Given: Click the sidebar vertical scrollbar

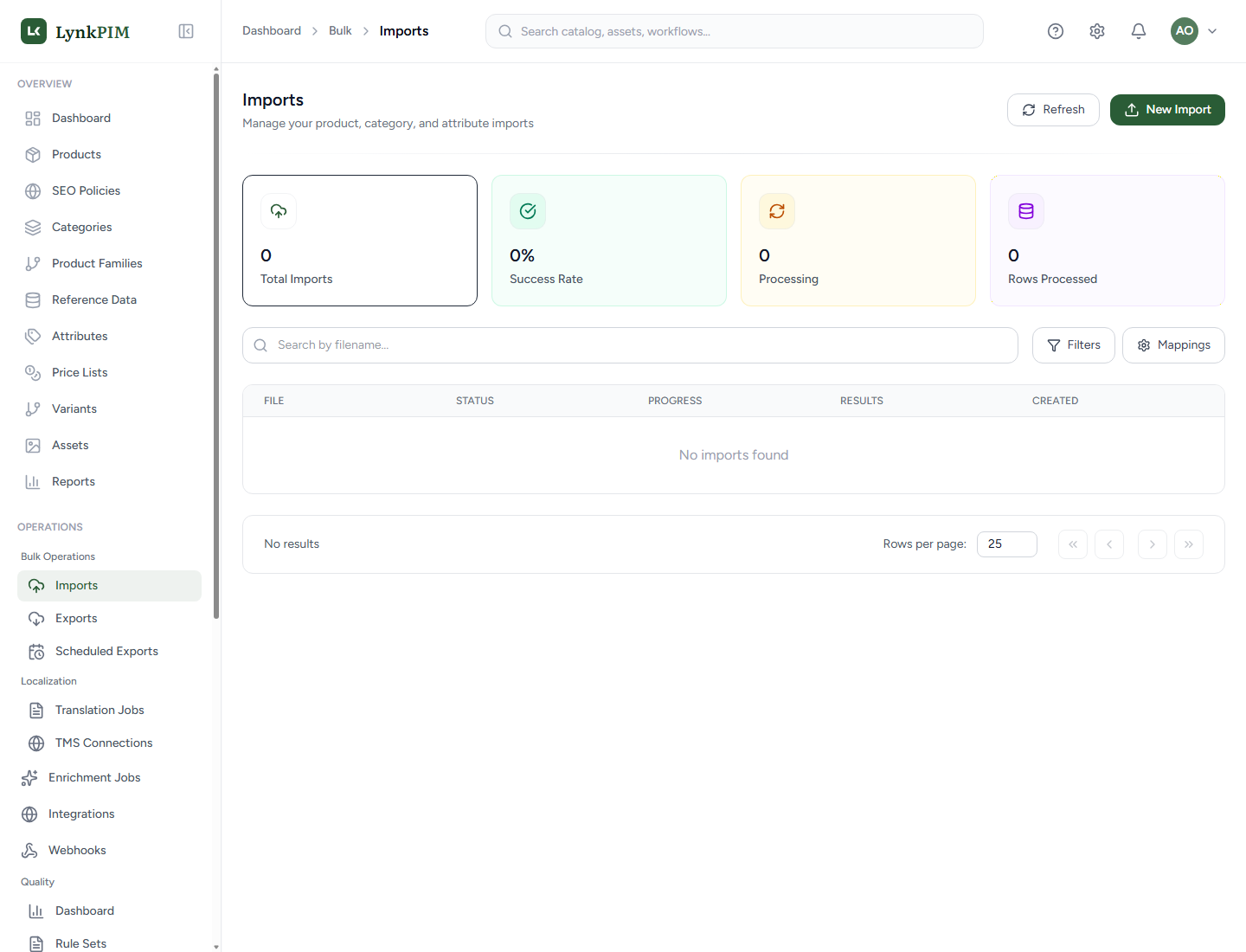Looking at the screenshot, I should (216, 346).
